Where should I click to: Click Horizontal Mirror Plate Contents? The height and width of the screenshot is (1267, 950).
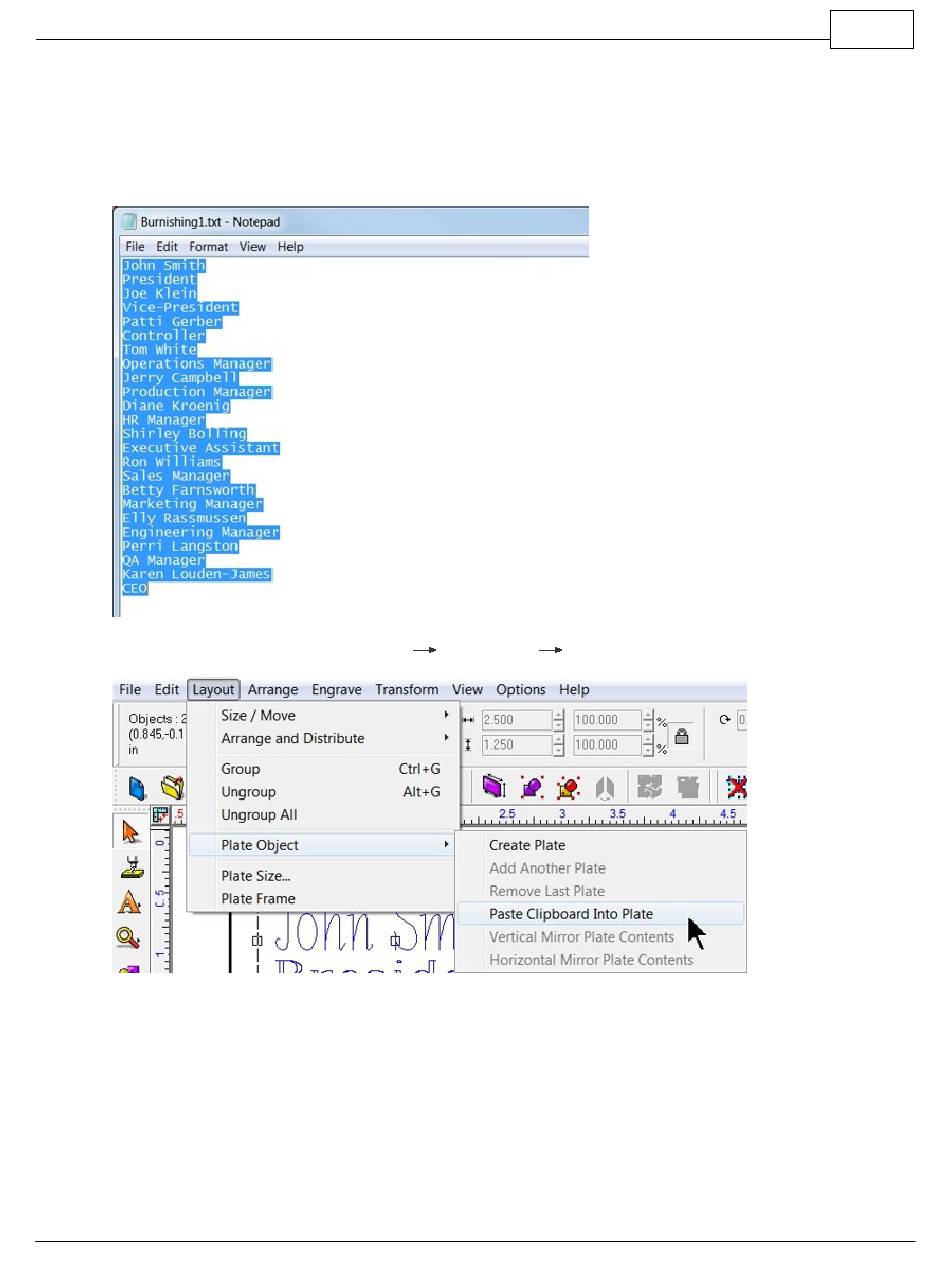pos(600,960)
